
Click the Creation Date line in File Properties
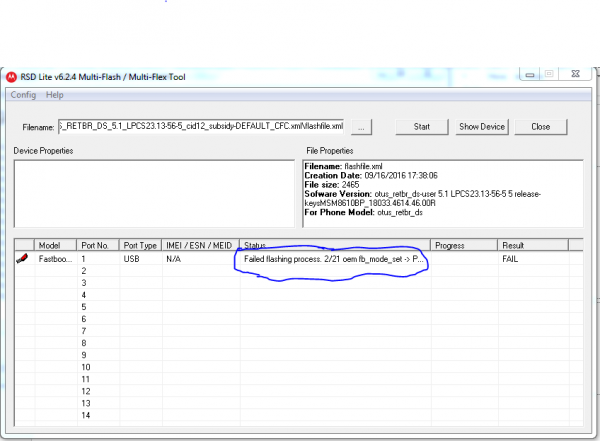pyautogui.click(x=371, y=176)
